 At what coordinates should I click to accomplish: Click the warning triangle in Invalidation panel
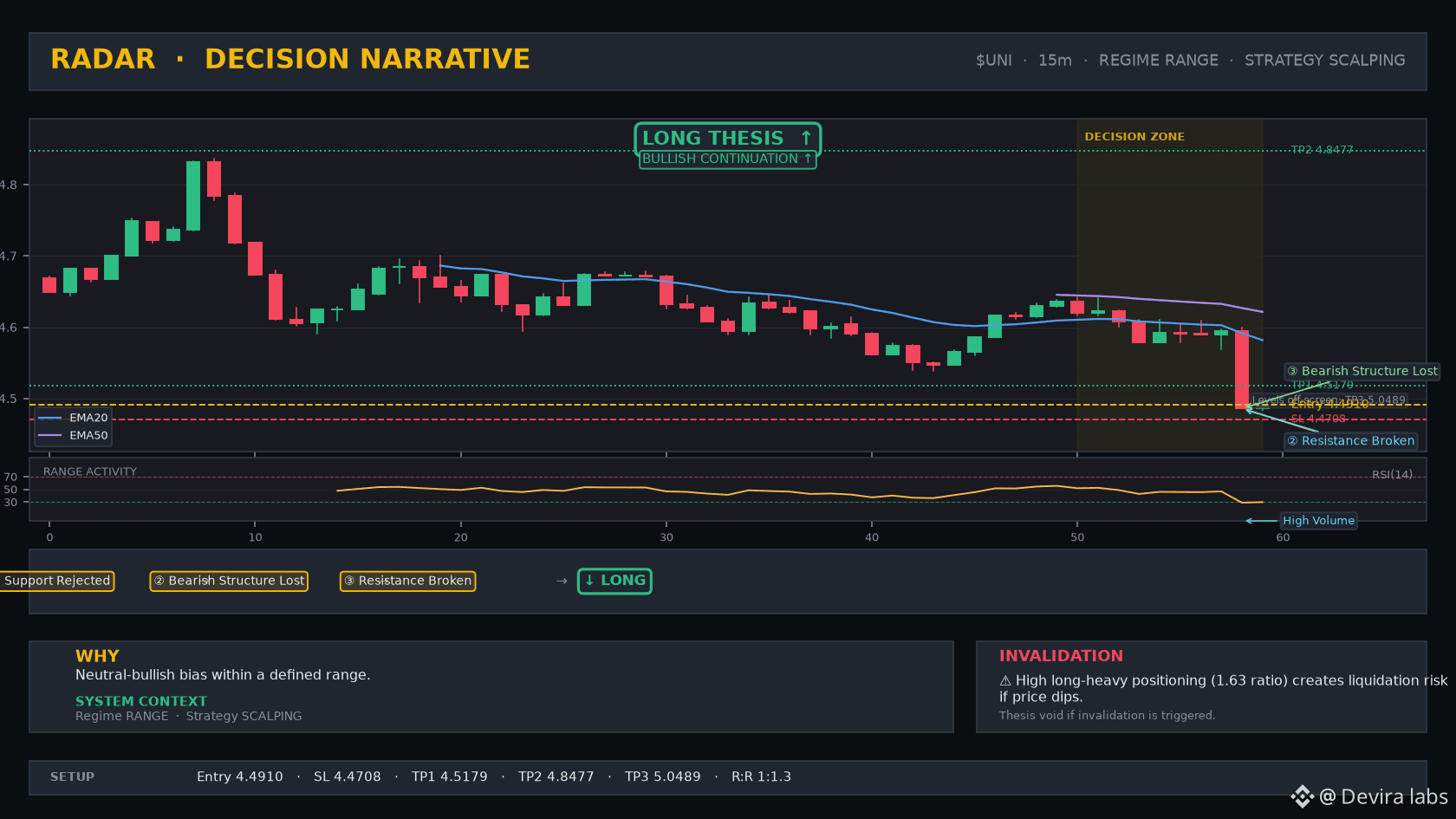point(1005,681)
